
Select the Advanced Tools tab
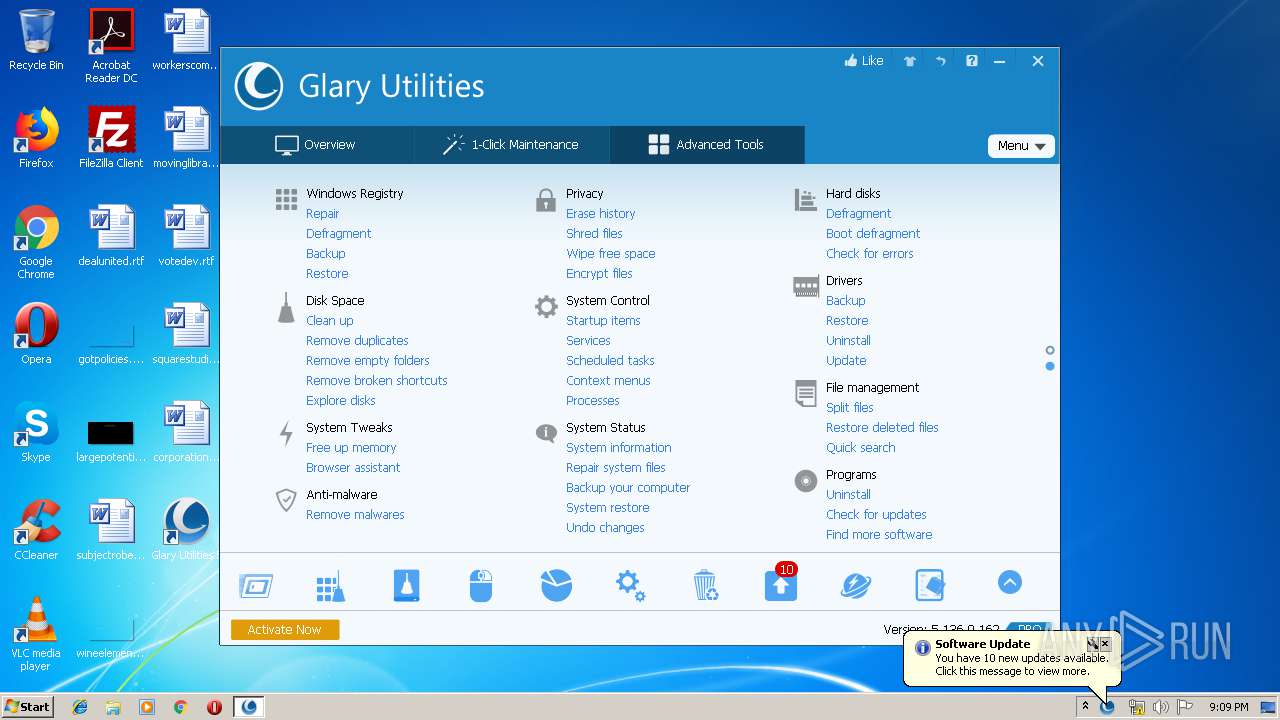pyautogui.click(x=706, y=145)
